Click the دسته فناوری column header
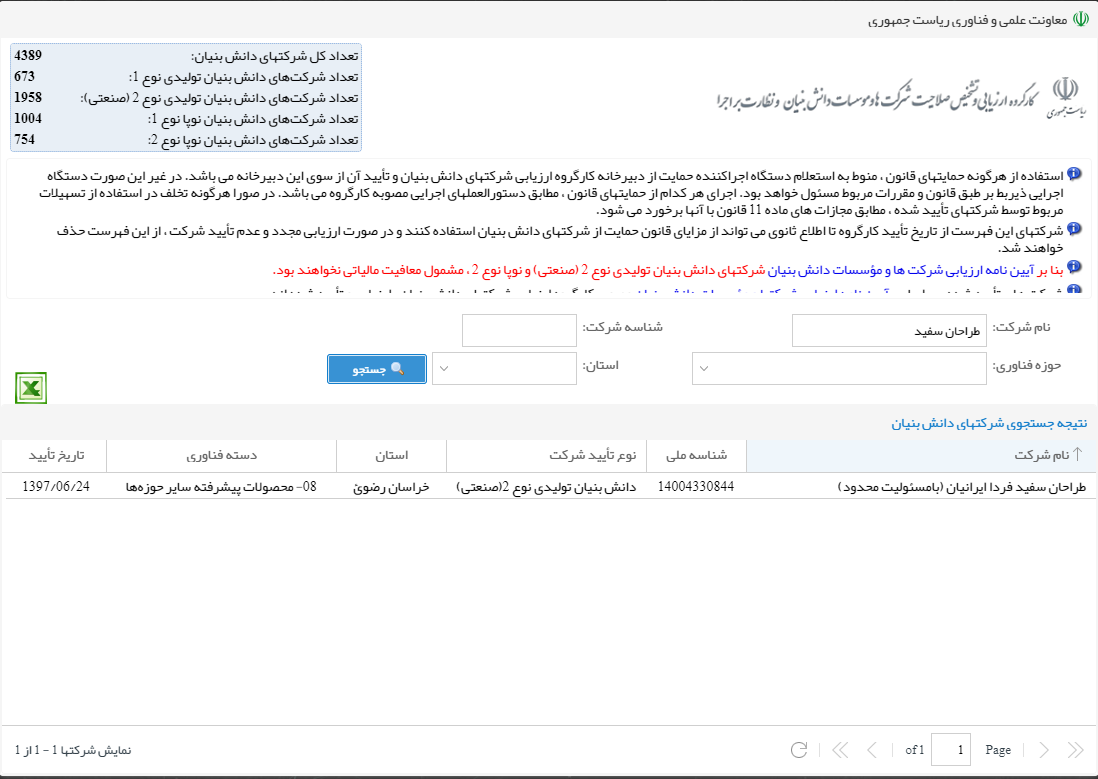The width and height of the screenshot is (1098, 779). click(221, 455)
